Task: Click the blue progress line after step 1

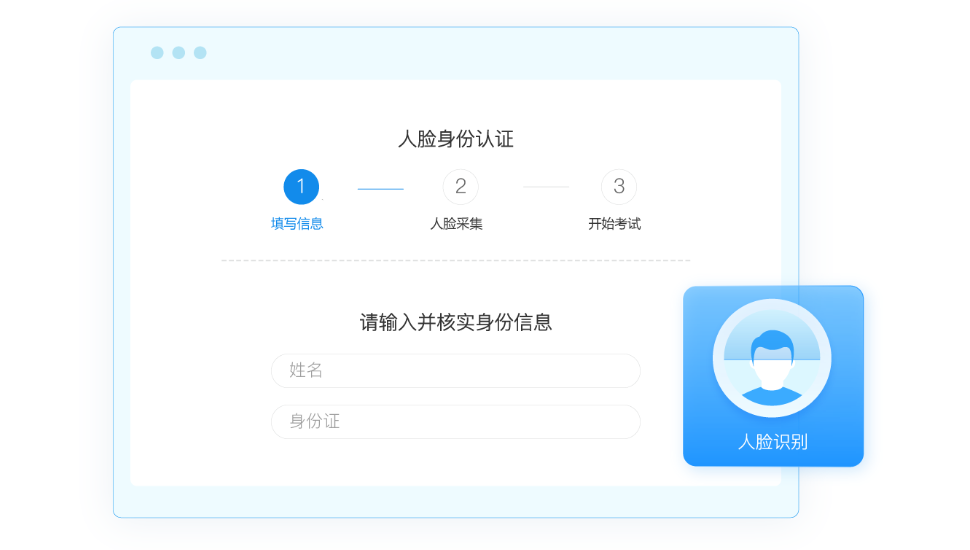Action: tap(380, 189)
